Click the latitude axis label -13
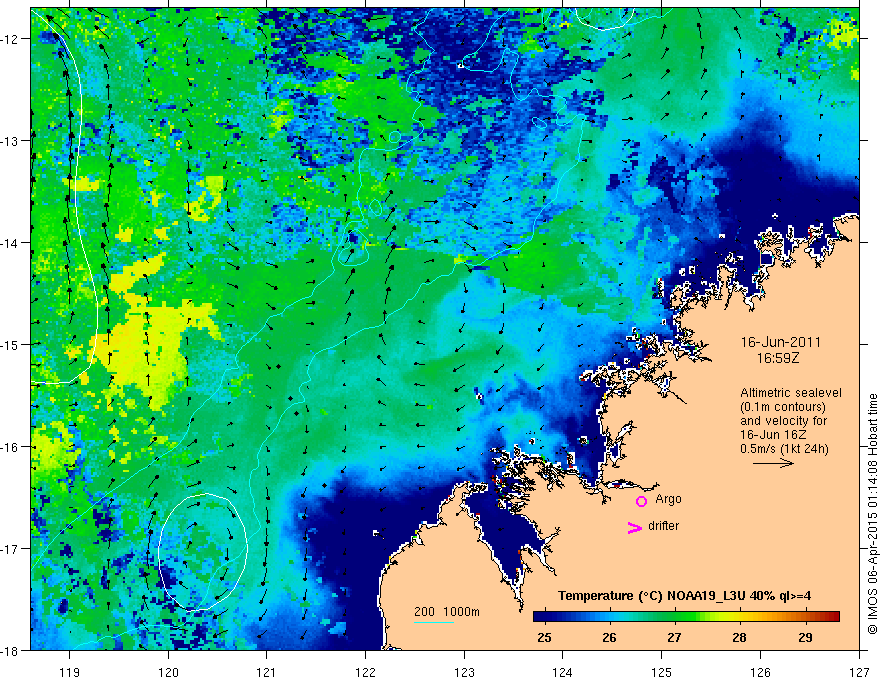Viewport: 880px width, 680px height. 10,141
